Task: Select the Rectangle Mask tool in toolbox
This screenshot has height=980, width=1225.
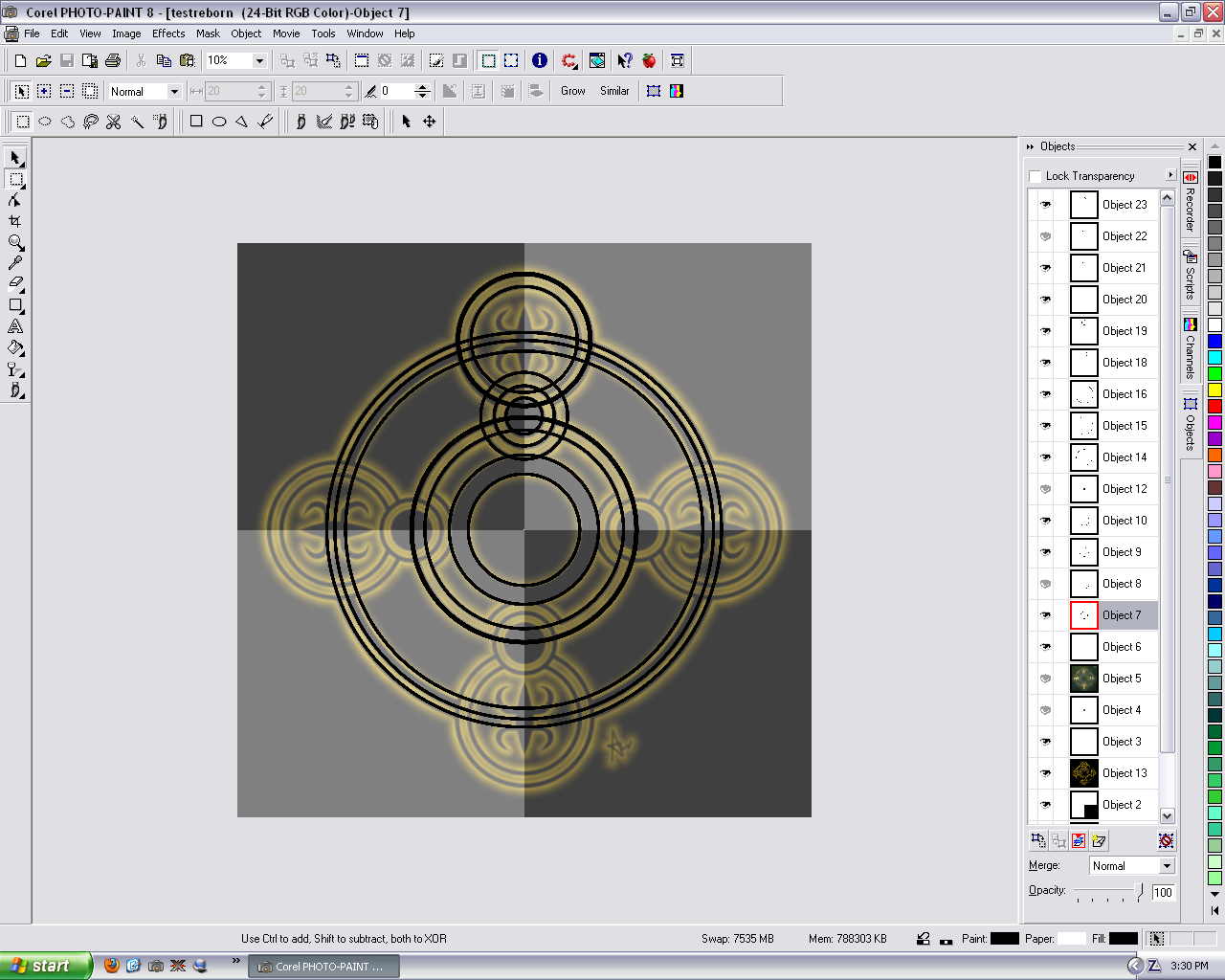Action: click(x=15, y=179)
